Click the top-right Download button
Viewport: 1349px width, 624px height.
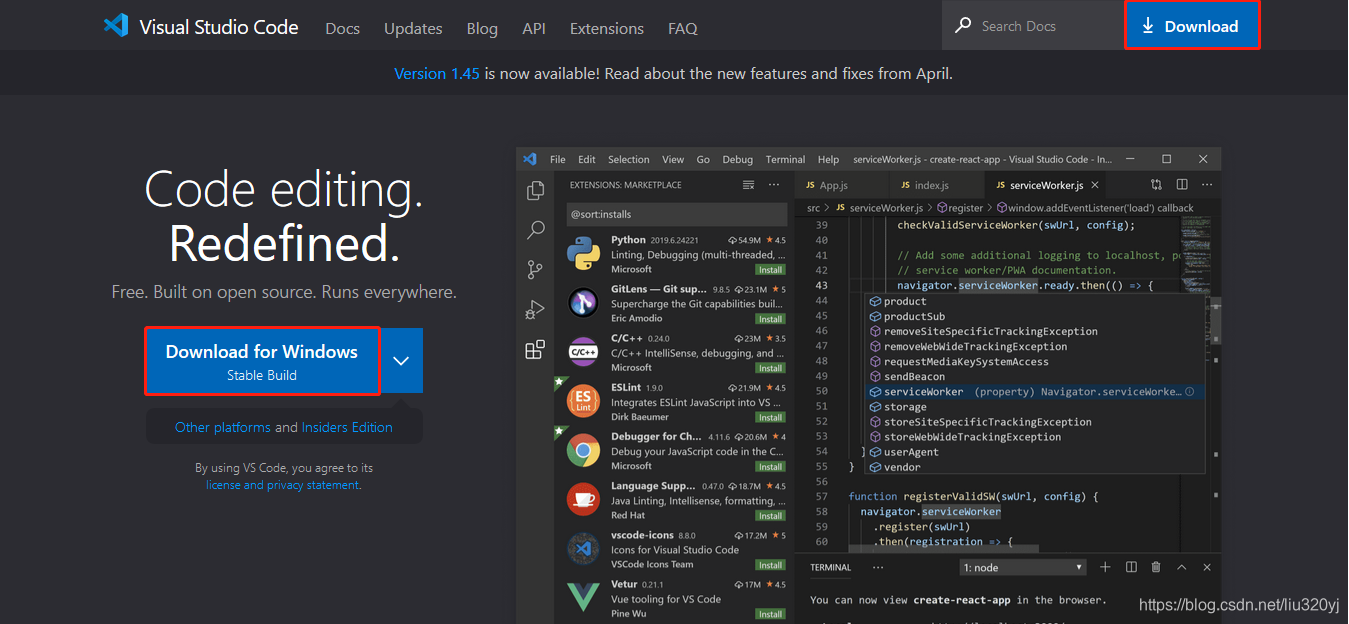(1192, 26)
